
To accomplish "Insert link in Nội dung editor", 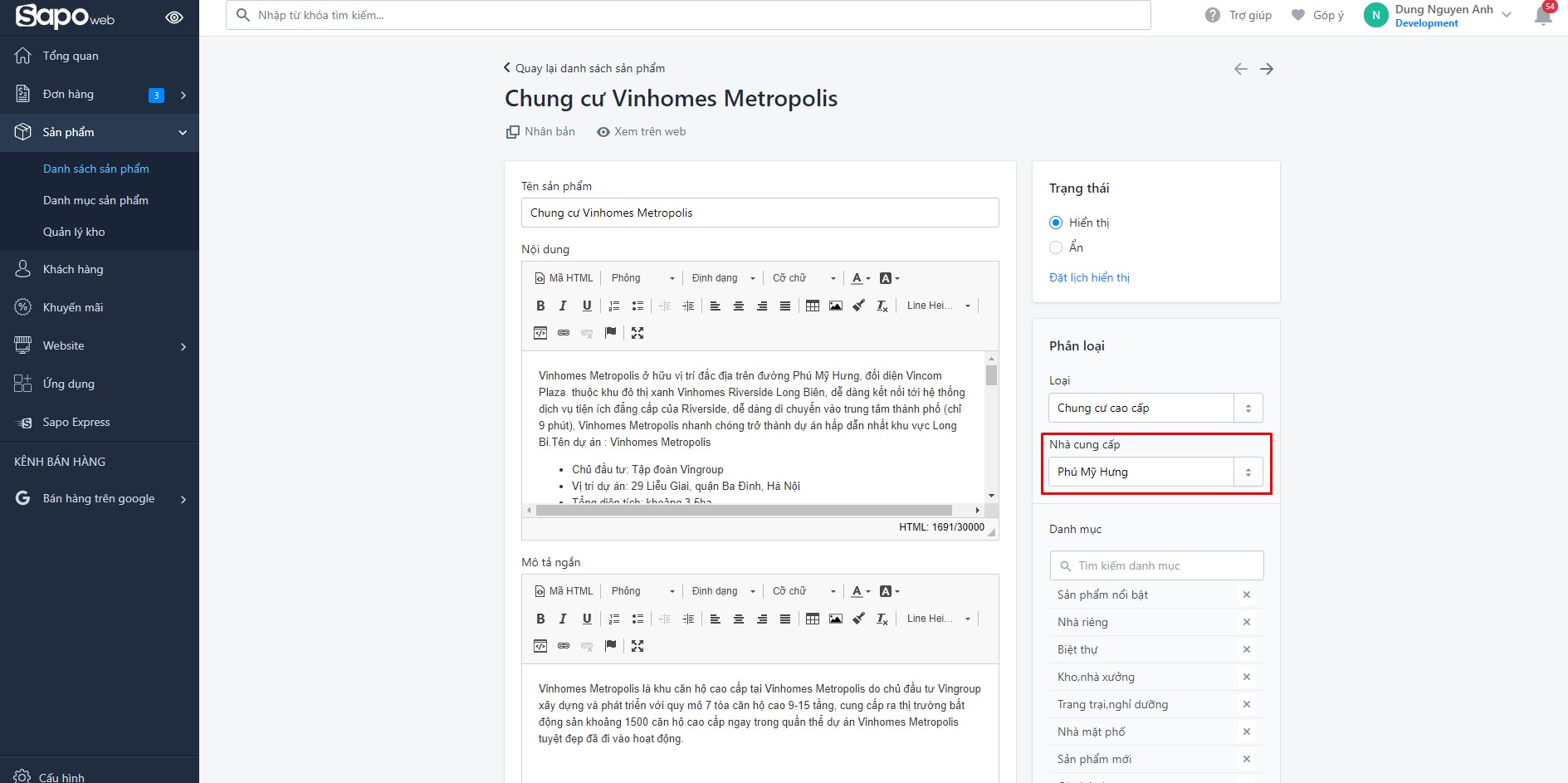I will pos(564,333).
